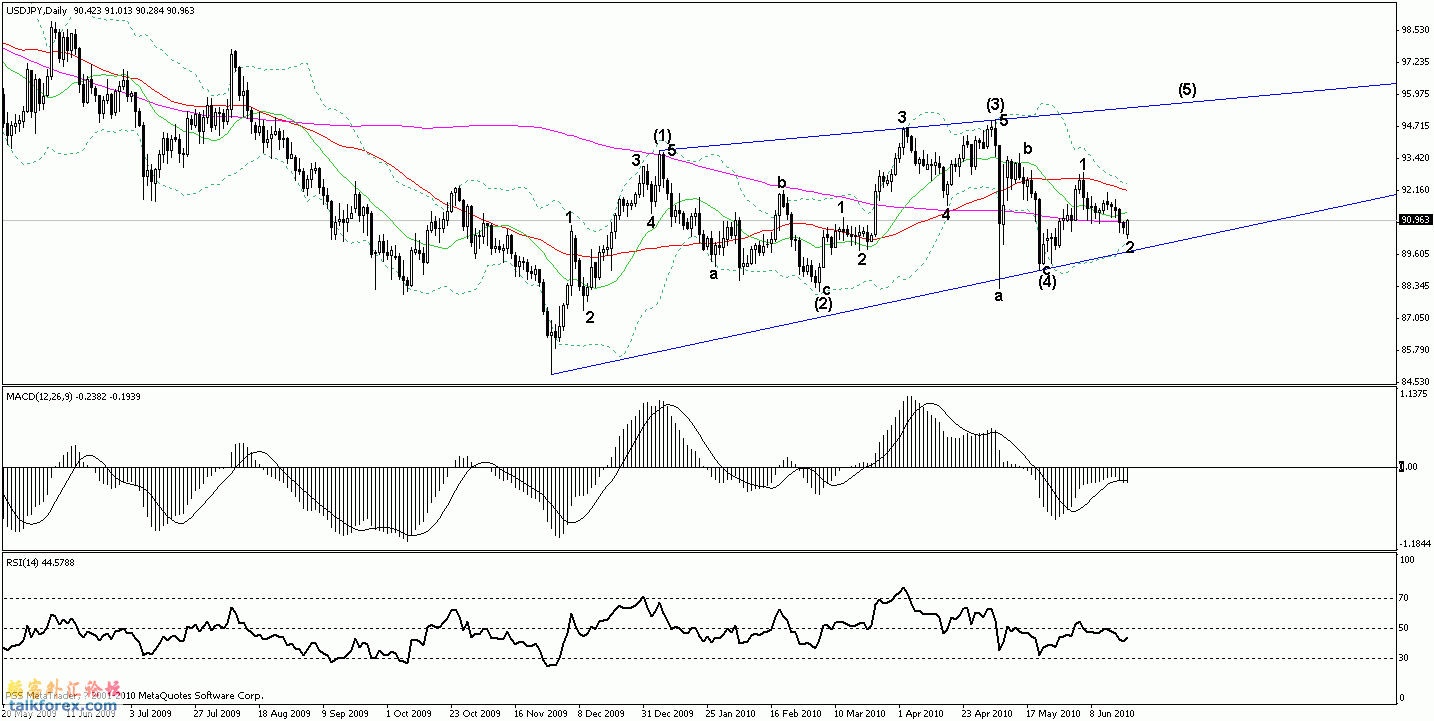Click the 25 Jan 2010 date label
Viewport: 1434px width, 721px height.
[731, 714]
